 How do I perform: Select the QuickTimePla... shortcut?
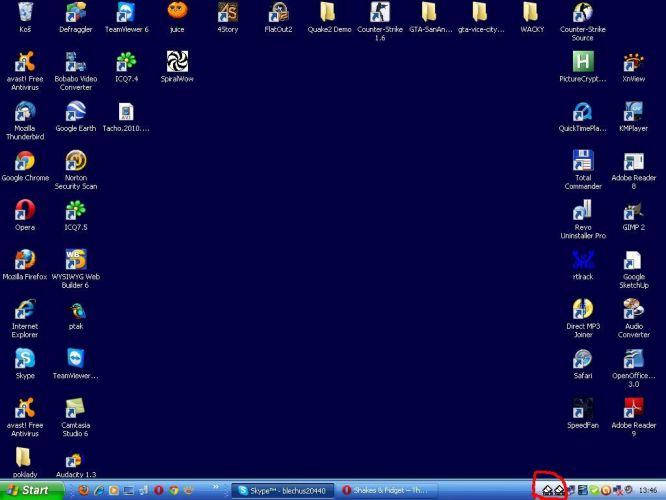[583, 116]
